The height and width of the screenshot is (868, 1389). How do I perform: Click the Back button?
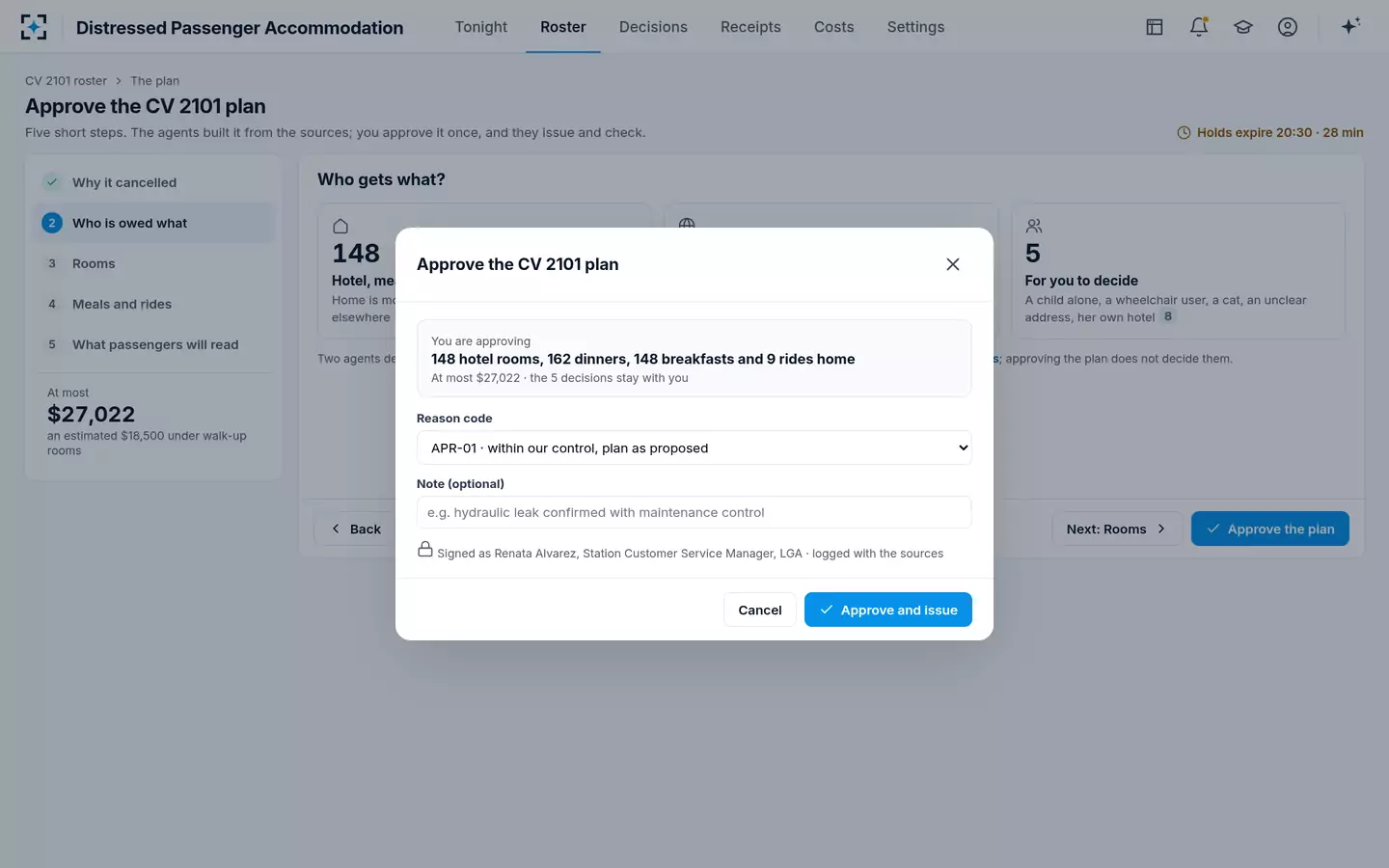coord(355,529)
